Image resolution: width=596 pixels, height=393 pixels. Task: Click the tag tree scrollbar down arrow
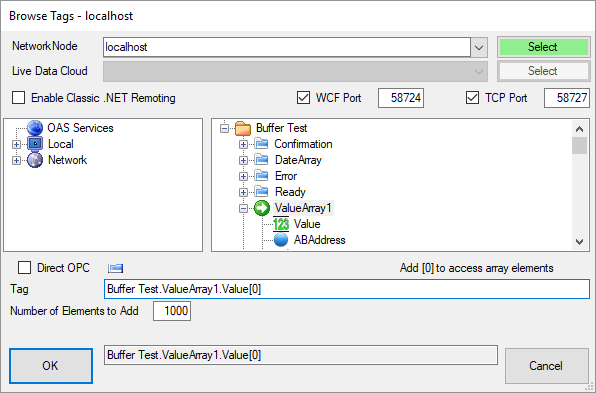tap(579, 242)
